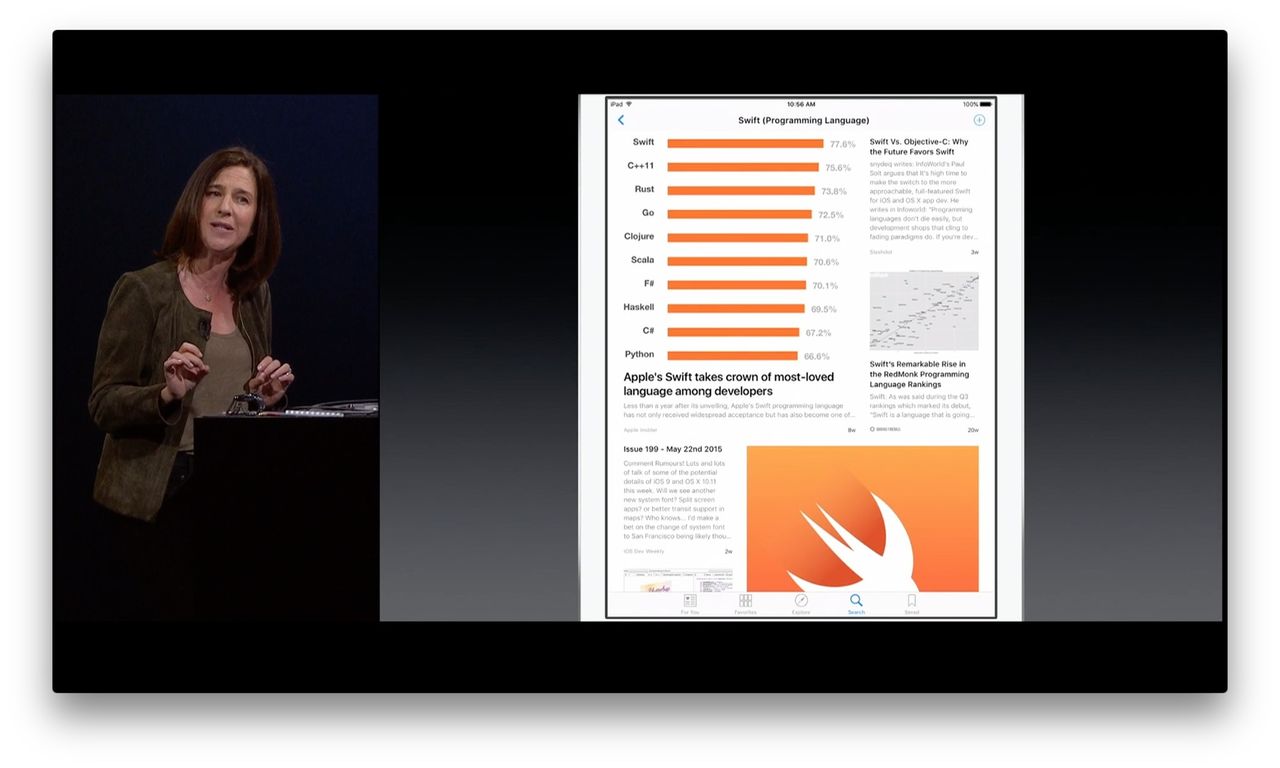Click the "Scala" chart label
1280x768 pixels.
pyautogui.click(x=642, y=260)
